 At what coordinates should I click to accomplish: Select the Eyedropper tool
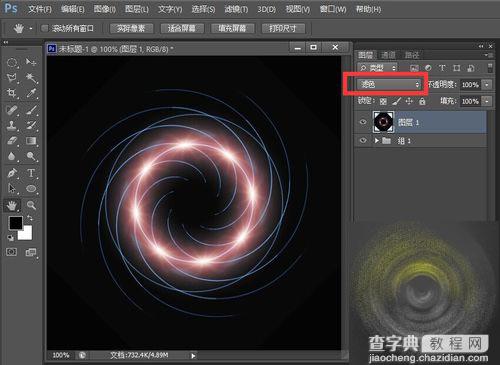[31, 93]
